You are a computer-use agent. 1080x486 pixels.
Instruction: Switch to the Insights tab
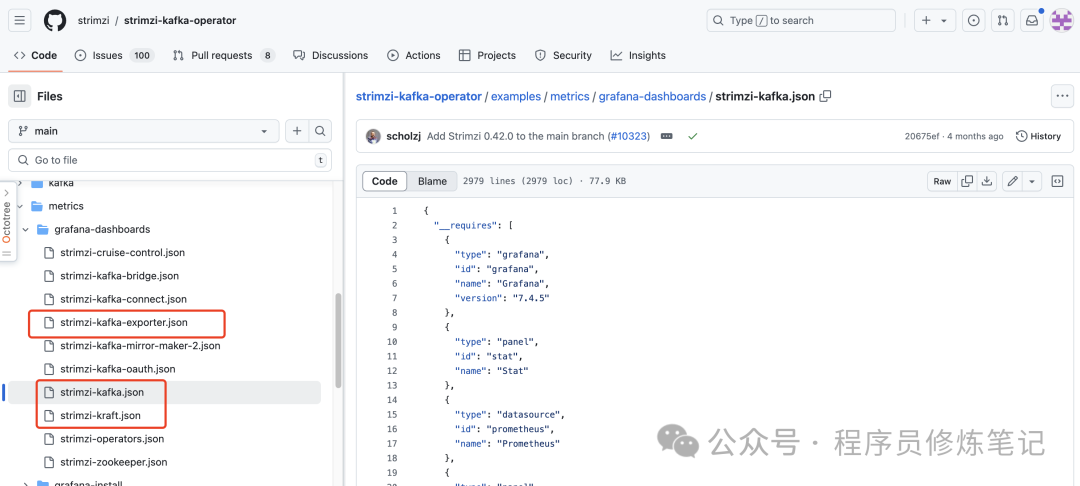(x=638, y=55)
